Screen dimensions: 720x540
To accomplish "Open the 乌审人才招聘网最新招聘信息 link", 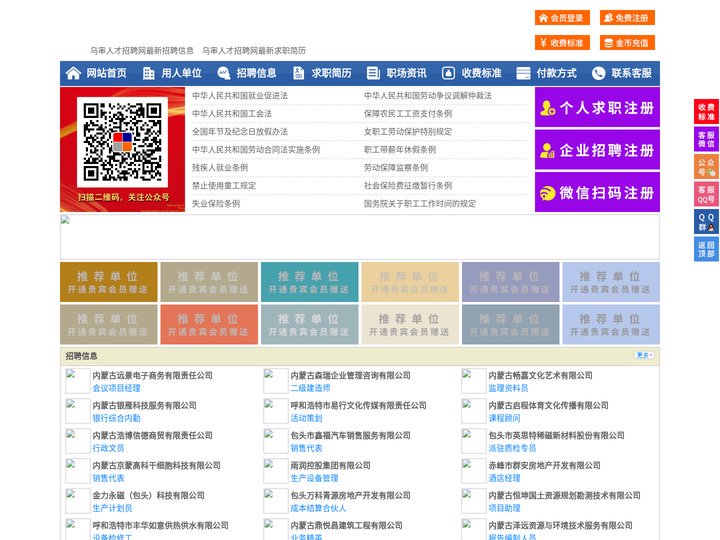I will point(142,51).
